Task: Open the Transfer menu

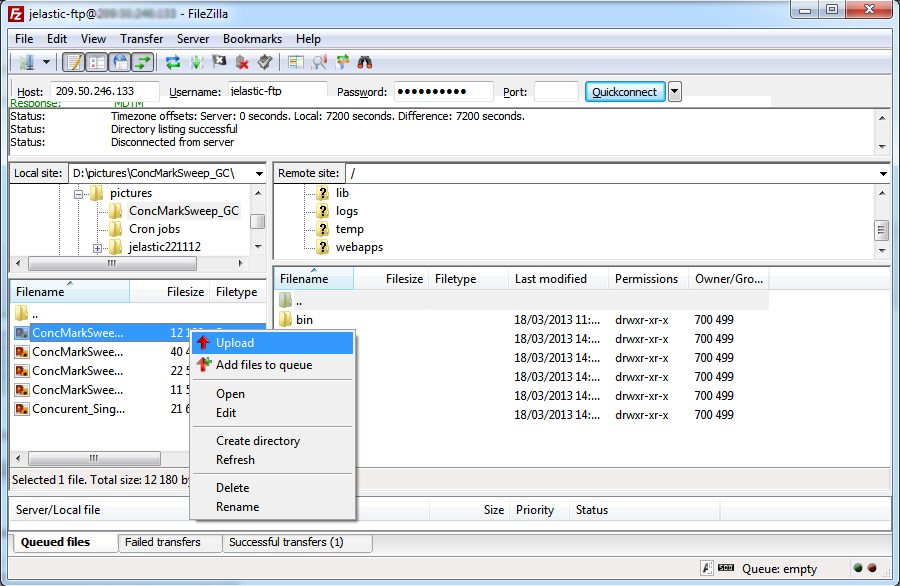Action: click(x=141, y=39)
